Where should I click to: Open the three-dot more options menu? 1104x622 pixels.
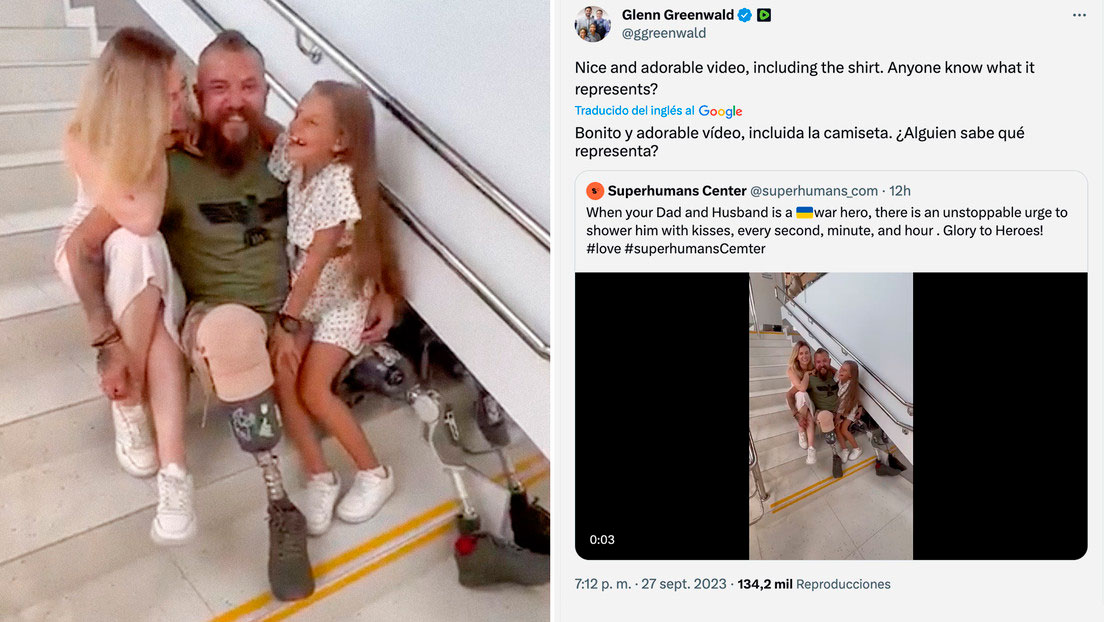[1079, 15]
